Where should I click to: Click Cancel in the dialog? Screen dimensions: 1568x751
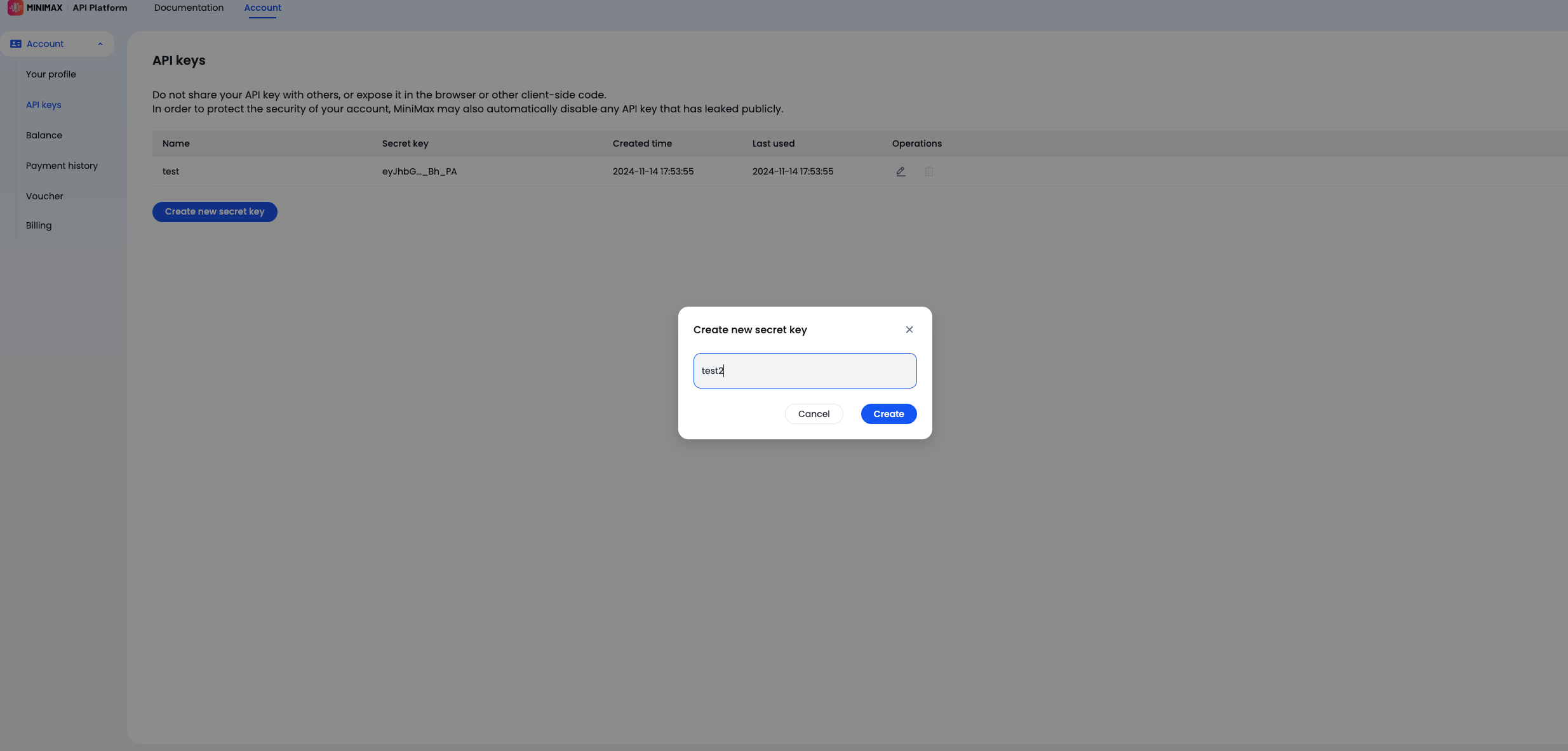(x=814, y=414)
